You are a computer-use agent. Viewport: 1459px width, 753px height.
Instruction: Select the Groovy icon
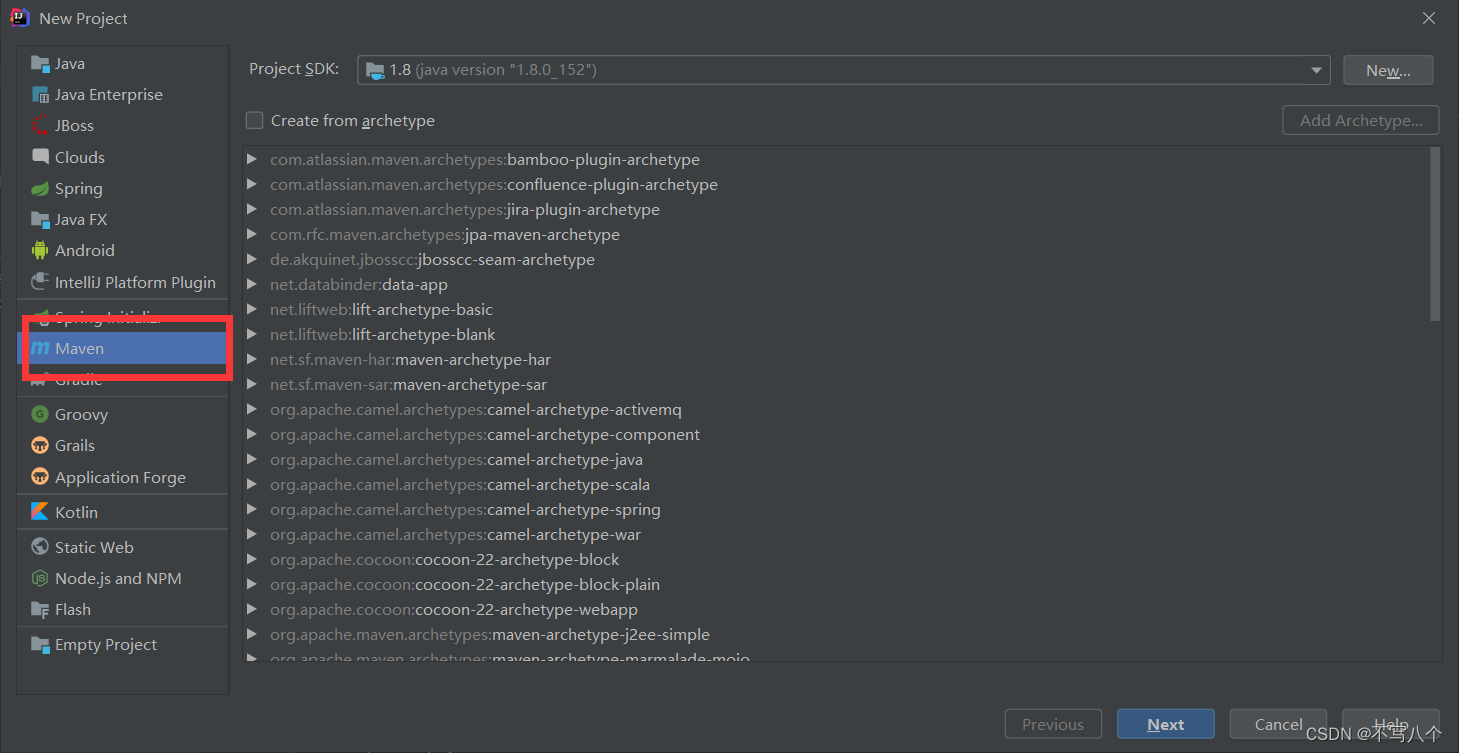(40, 414)
